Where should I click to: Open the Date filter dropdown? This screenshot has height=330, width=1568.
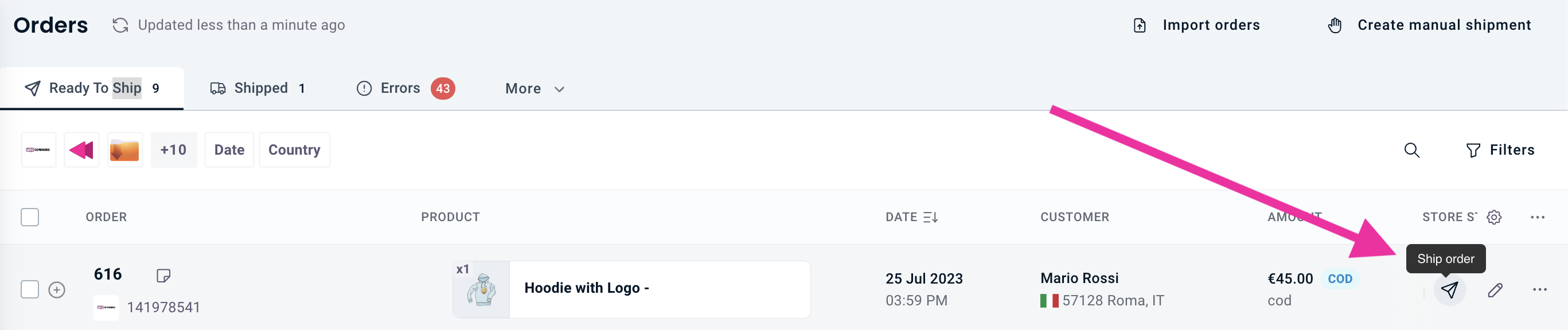click(229, 150)
